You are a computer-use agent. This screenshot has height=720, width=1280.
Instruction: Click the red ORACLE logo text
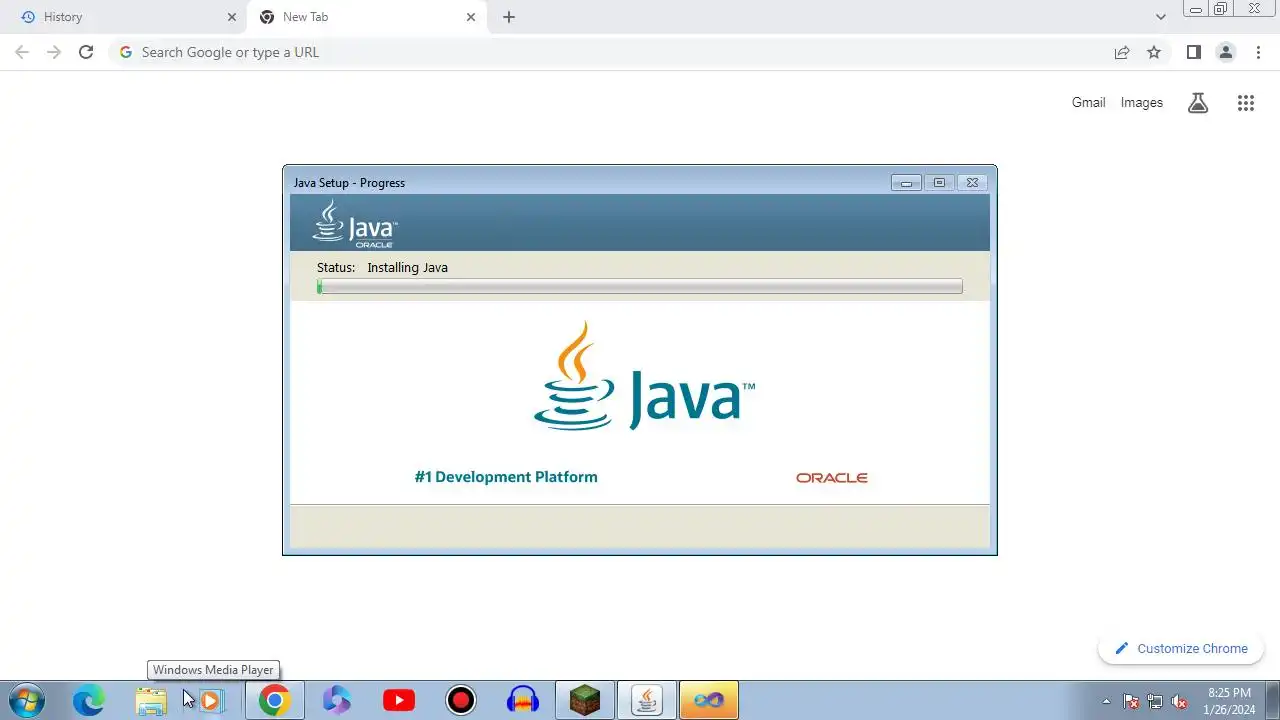(832, 478)
